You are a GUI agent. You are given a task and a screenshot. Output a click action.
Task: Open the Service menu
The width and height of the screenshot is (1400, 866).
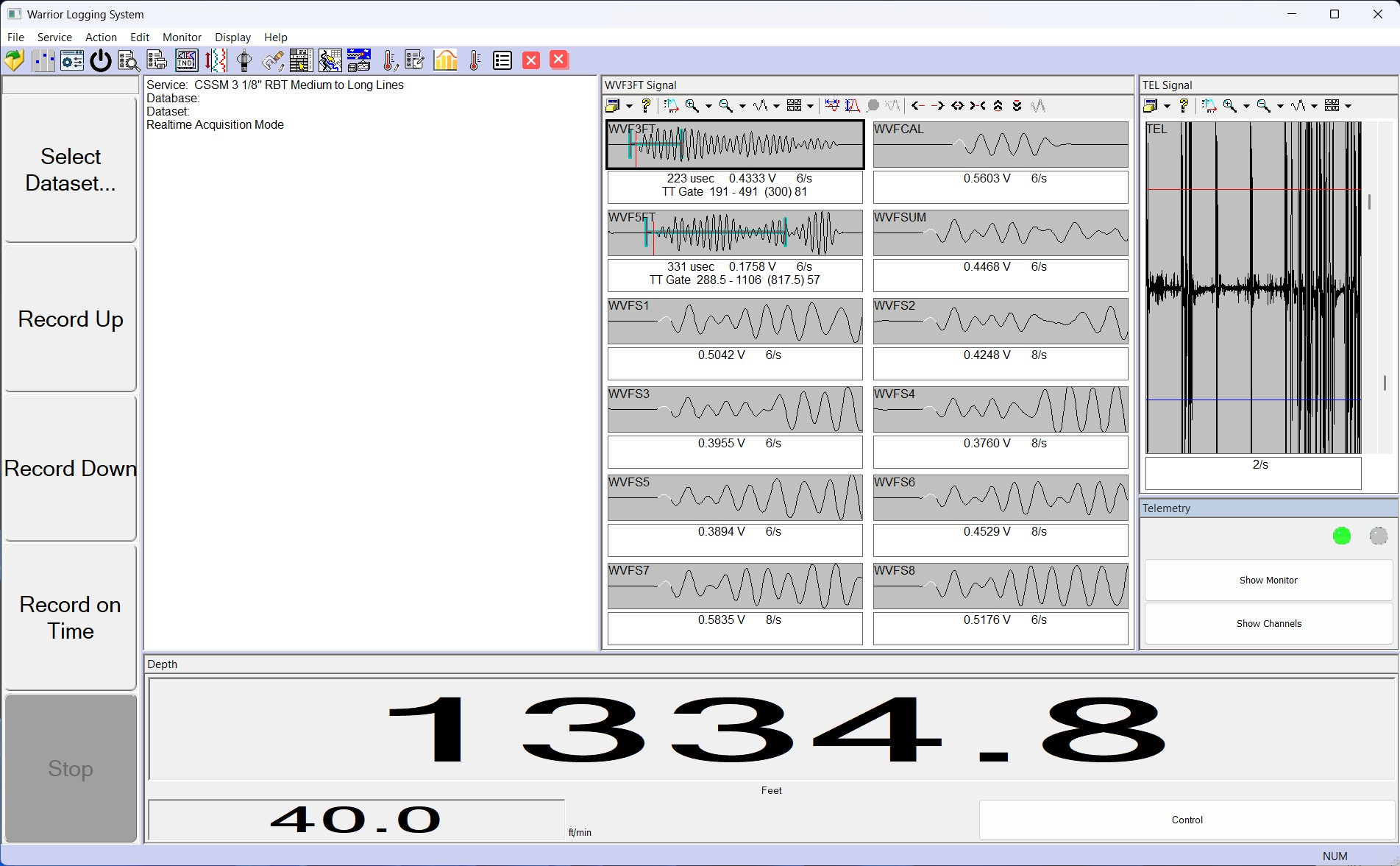point(54,38)
